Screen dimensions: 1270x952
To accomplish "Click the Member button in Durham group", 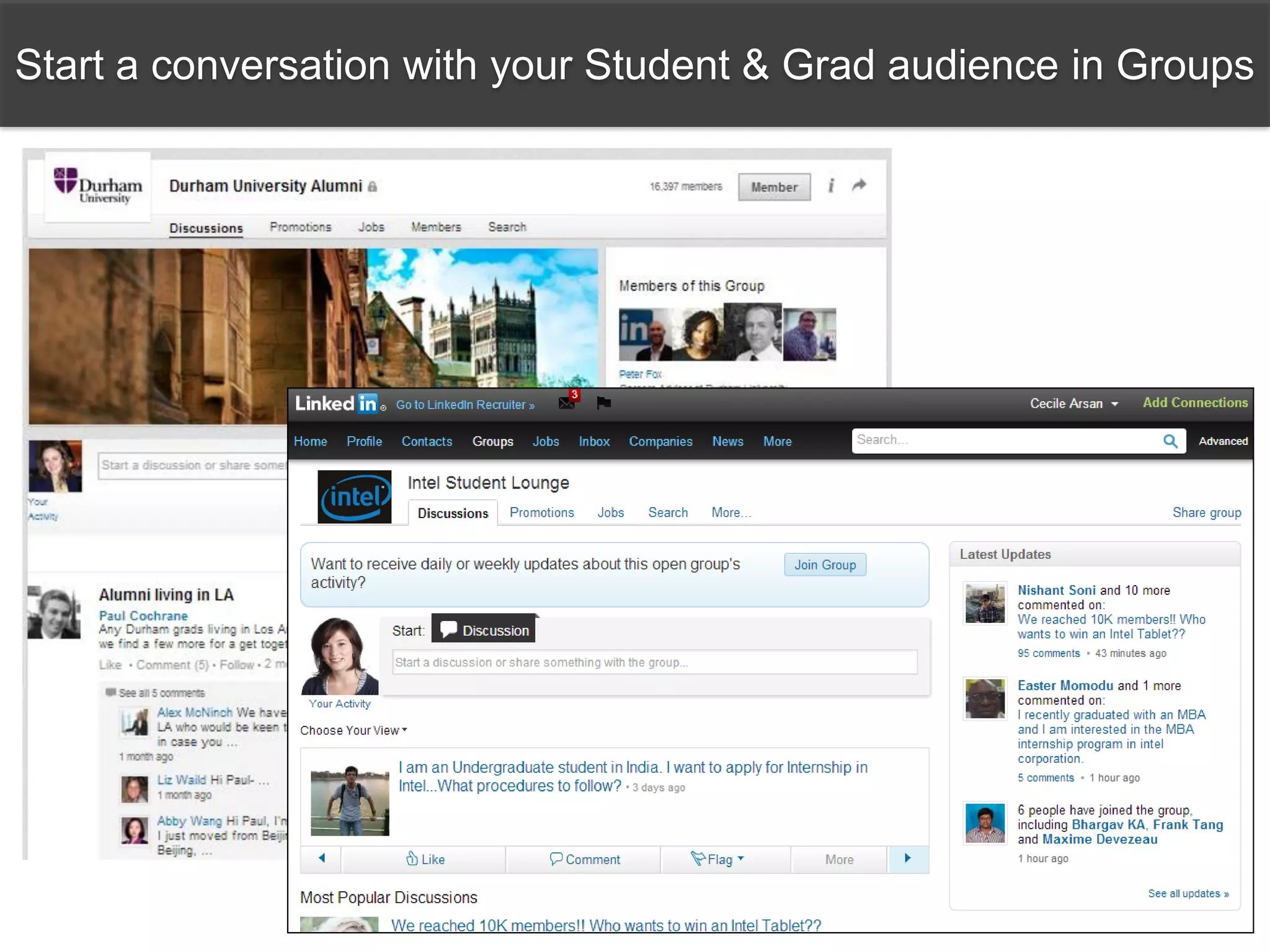I will click(774, 187).
